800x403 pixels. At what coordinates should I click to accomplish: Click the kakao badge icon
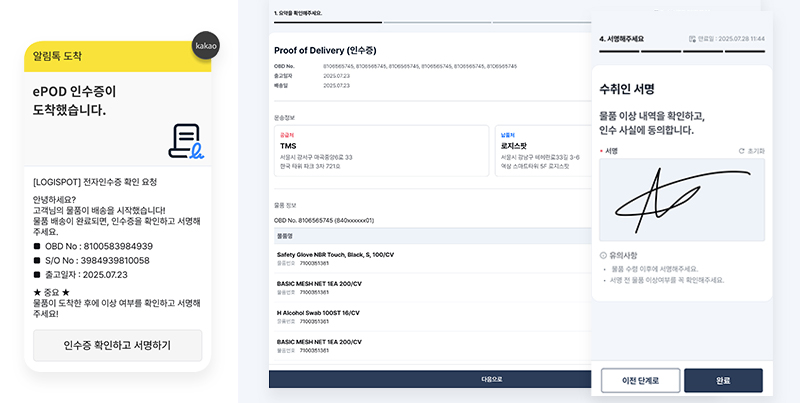(206, 48)
